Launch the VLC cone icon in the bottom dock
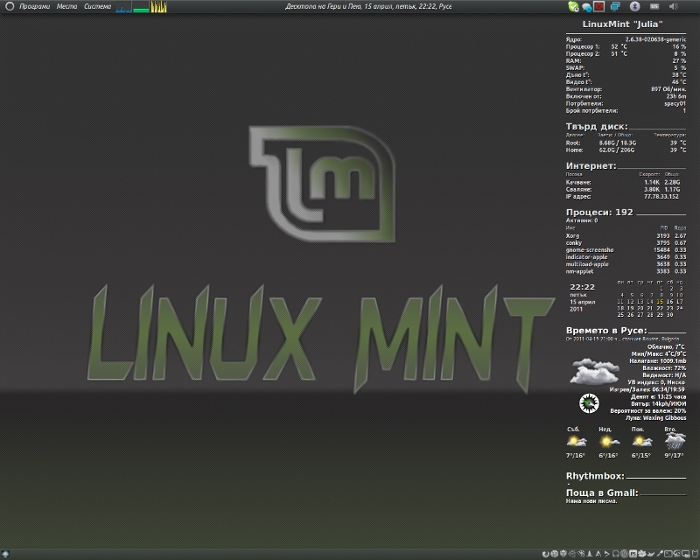Viewport: 700px width, 560px height. click(x=589, y=554)
